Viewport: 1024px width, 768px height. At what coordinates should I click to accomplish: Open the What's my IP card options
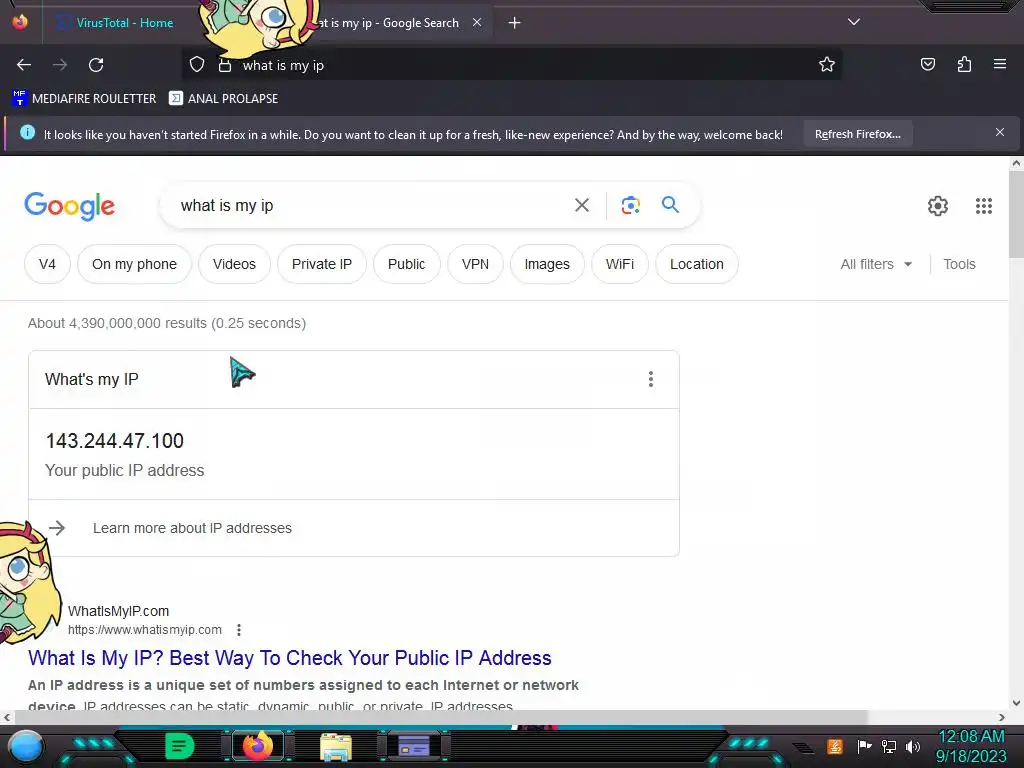pos(650,379)
